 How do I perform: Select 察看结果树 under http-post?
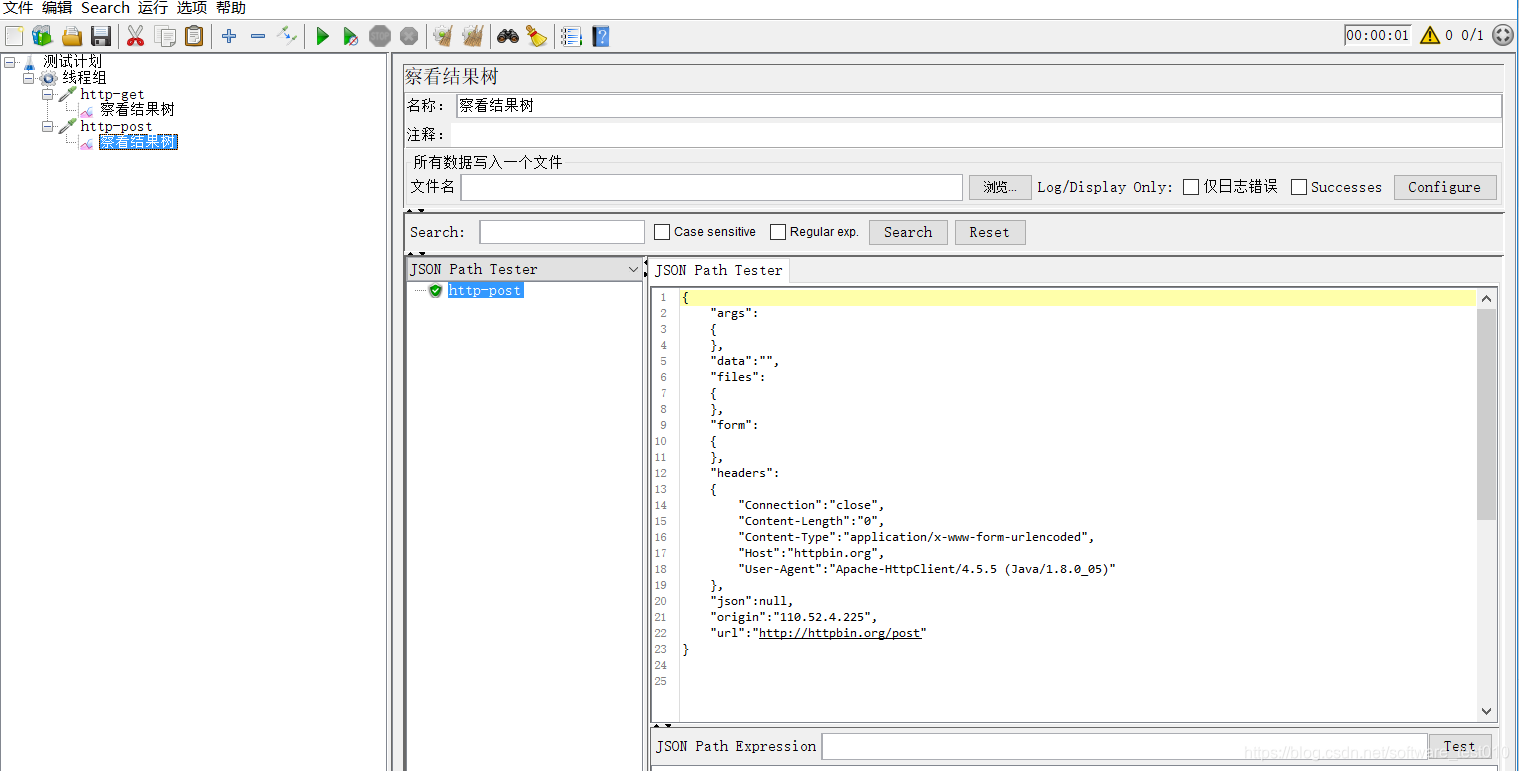tap(138, 142)
